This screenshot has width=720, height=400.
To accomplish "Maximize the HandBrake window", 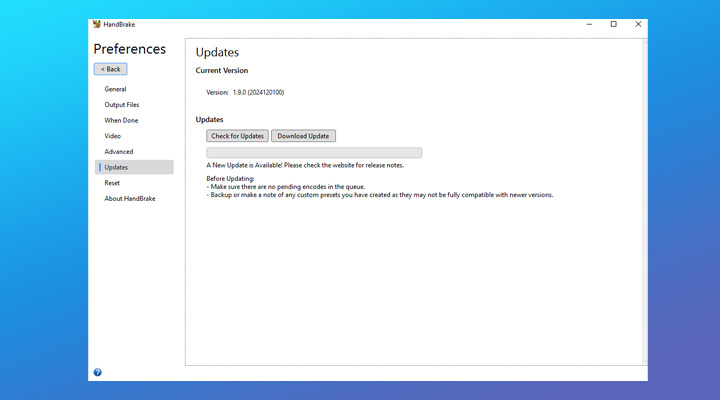I will coord(613,24).
